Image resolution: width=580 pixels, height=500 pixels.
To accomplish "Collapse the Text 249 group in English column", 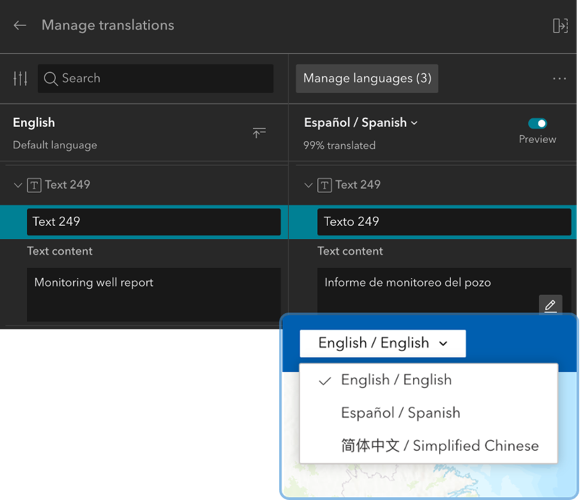I will tap(17, 185).
